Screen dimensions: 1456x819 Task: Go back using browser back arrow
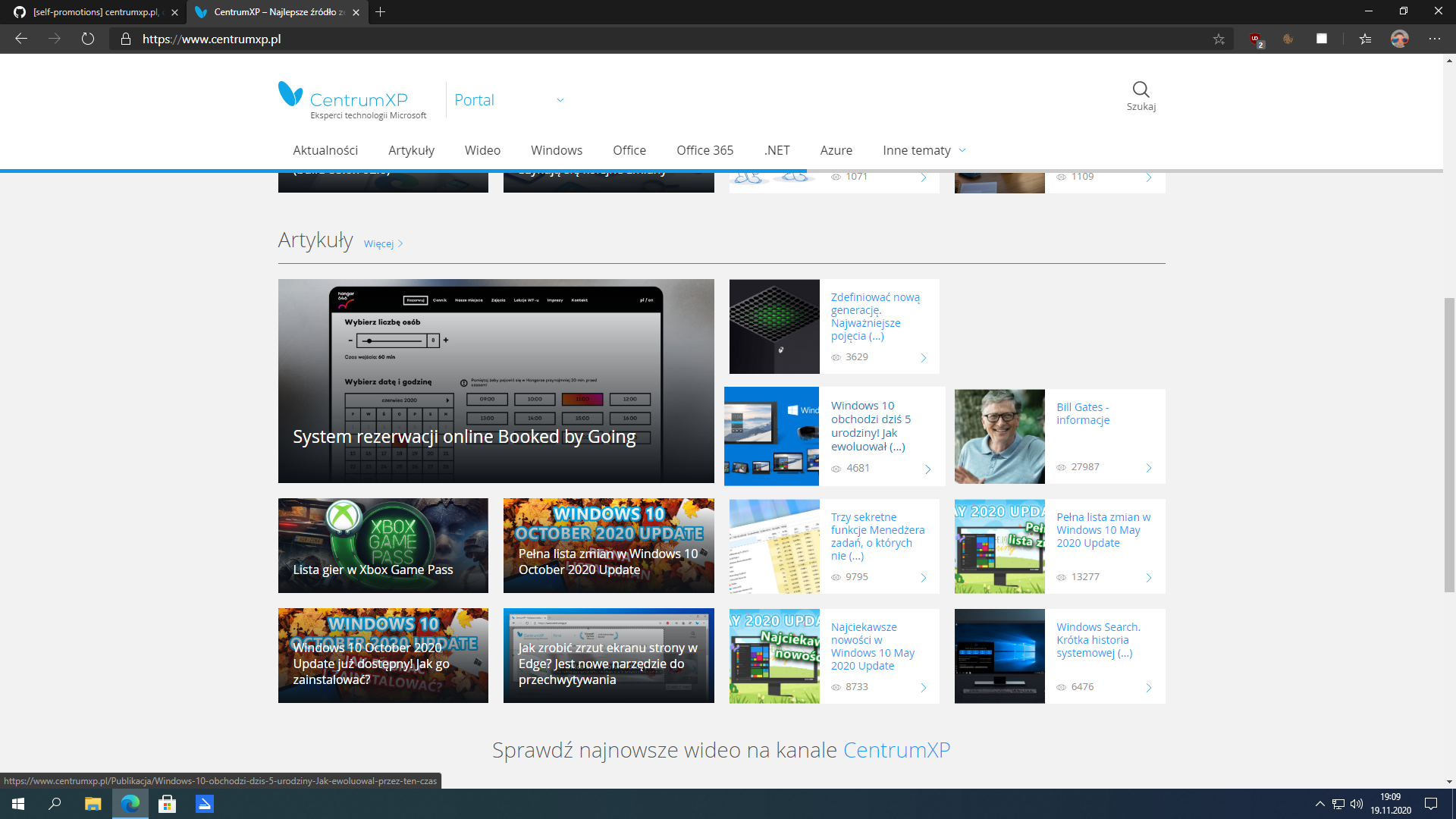21,39
